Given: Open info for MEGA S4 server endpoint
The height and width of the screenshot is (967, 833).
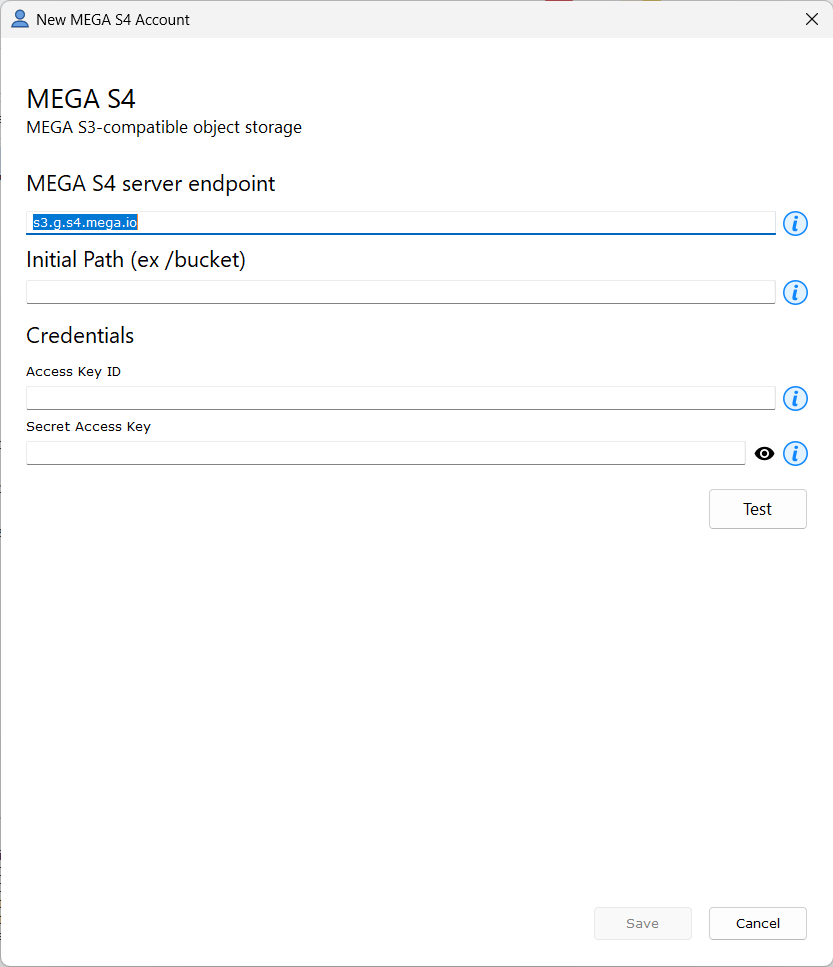Looking at the screenshot, I should (795, 223).
